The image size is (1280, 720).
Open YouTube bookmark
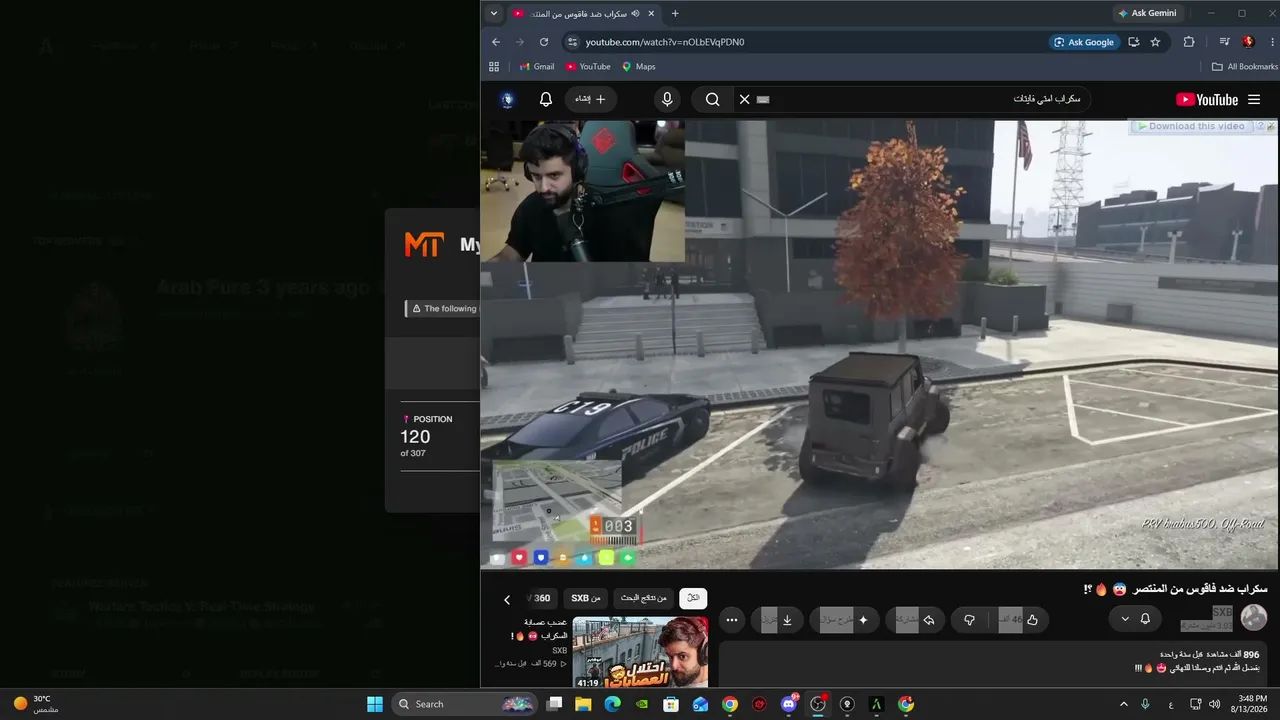pos(588,67)
